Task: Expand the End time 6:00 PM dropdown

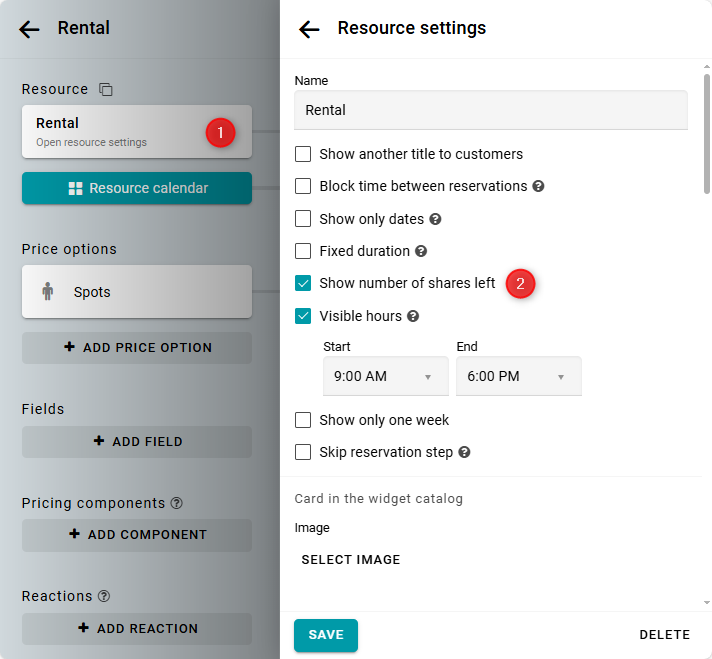Action: click(518, 377)
